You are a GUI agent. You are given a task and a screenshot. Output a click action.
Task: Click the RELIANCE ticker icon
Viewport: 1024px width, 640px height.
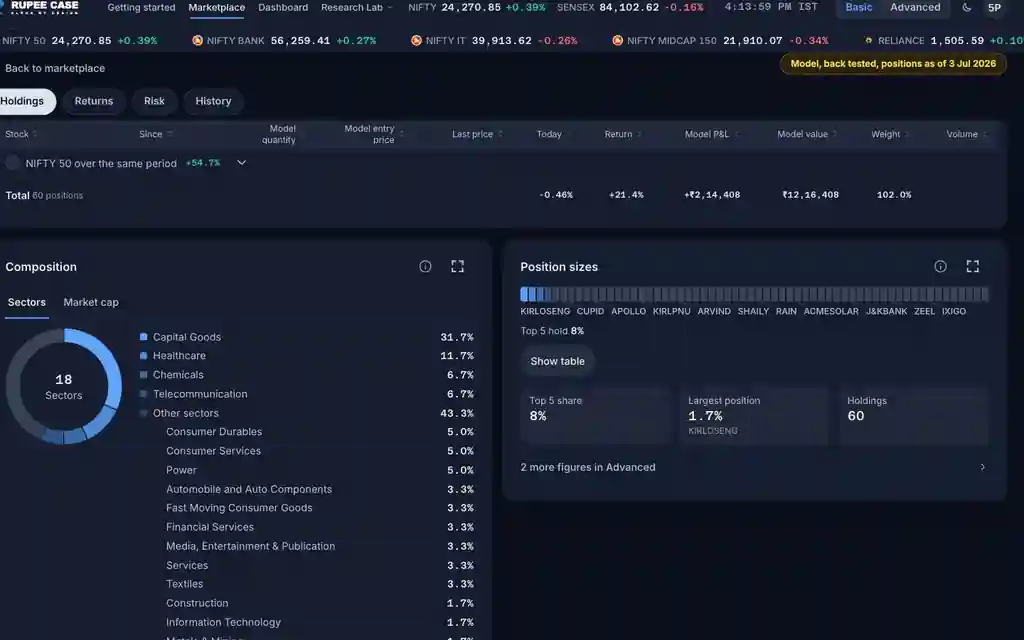[869, 40]
